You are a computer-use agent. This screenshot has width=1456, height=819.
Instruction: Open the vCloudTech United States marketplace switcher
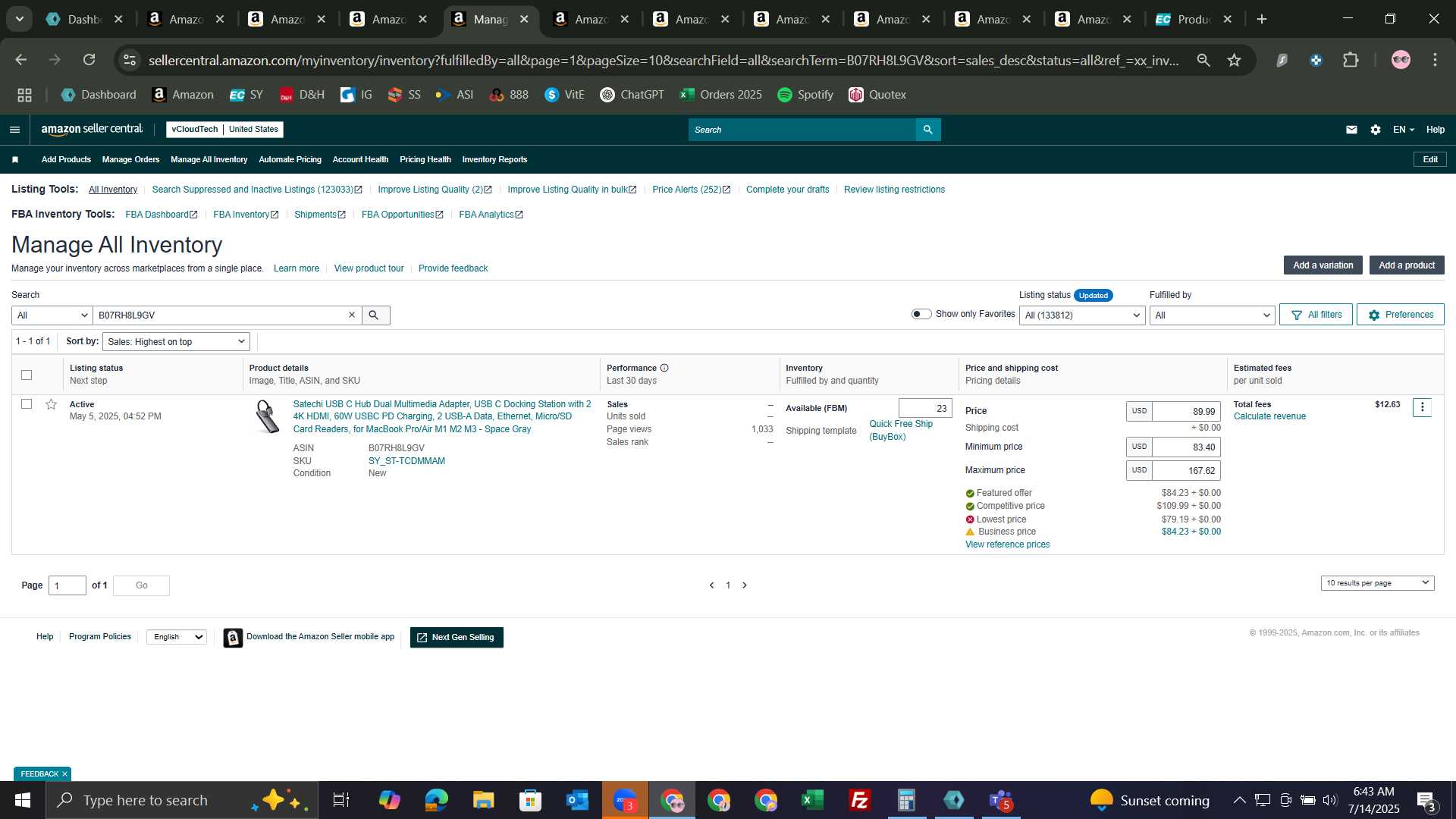pyautogui.click(x=224, y=130)
